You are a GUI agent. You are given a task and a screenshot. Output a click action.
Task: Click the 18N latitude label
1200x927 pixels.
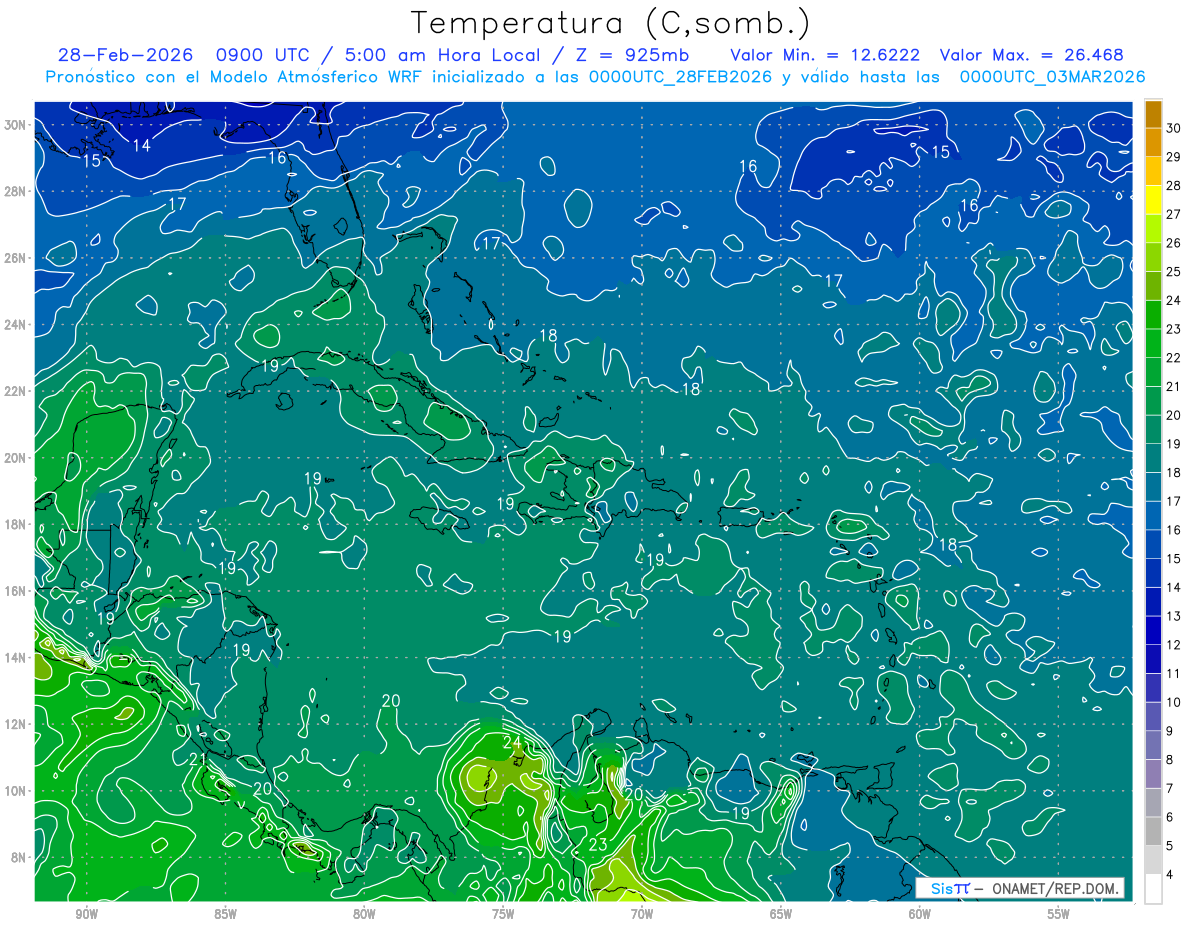pyautogui.click(x=17, y=524)
